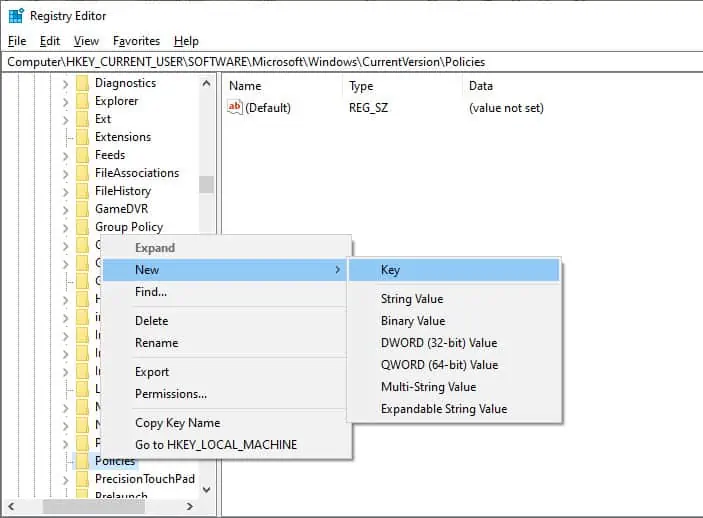Screen dimensions: 703x518
Task: Click the GameDVR folder icon
Action: click(x=82, y=209)
